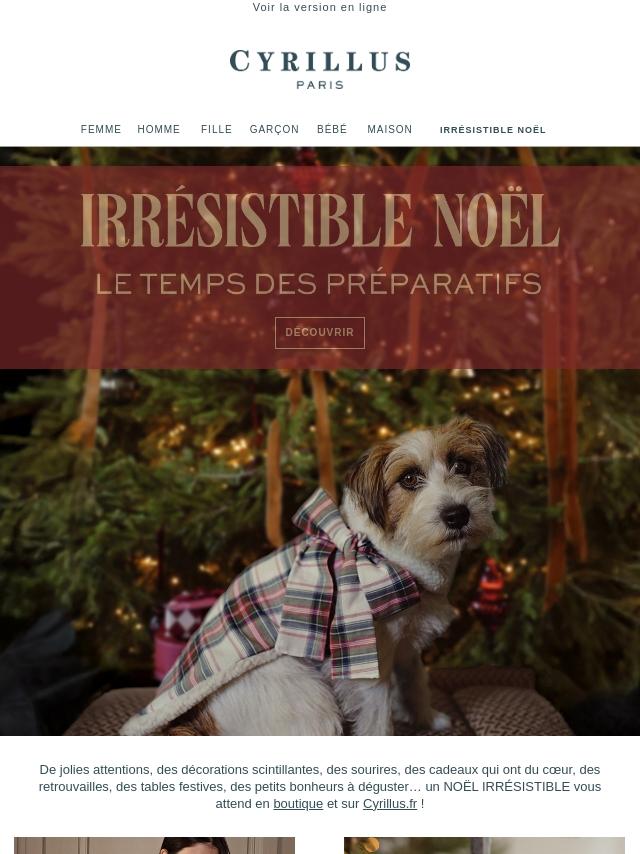The image size is (640, 854).
Task: Open the bottom-left product image preview
Action: coord(154,845)
